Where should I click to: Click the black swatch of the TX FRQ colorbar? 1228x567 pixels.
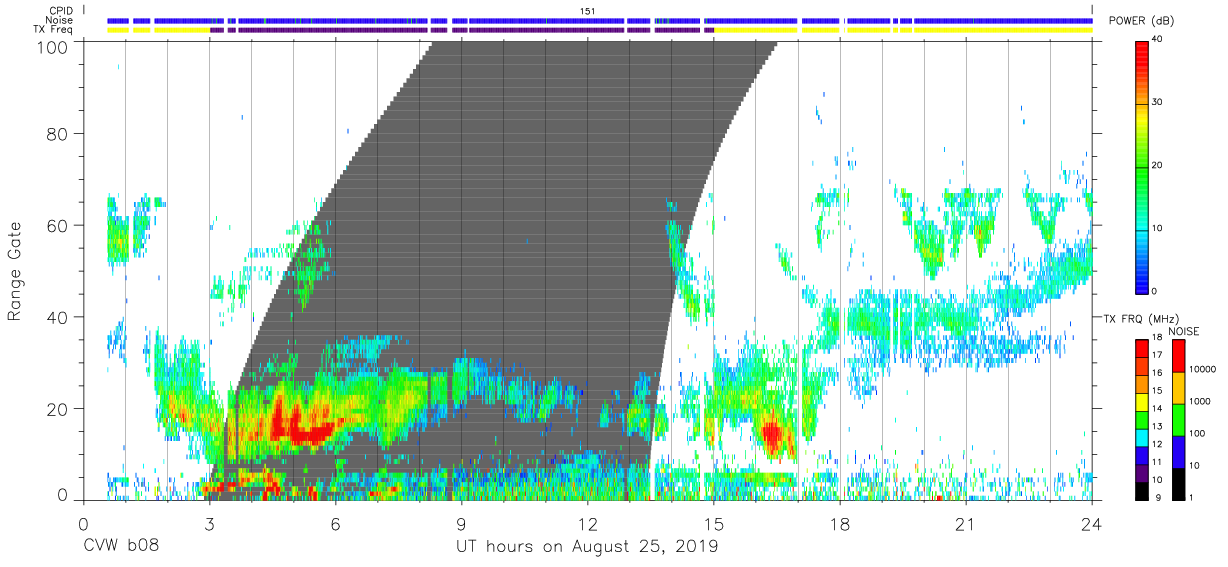pyautogui.click(x=1142, y=490)
